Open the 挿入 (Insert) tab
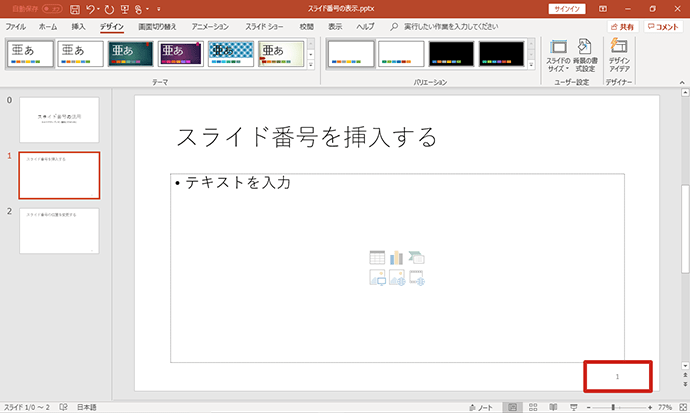 coord(78,27)
